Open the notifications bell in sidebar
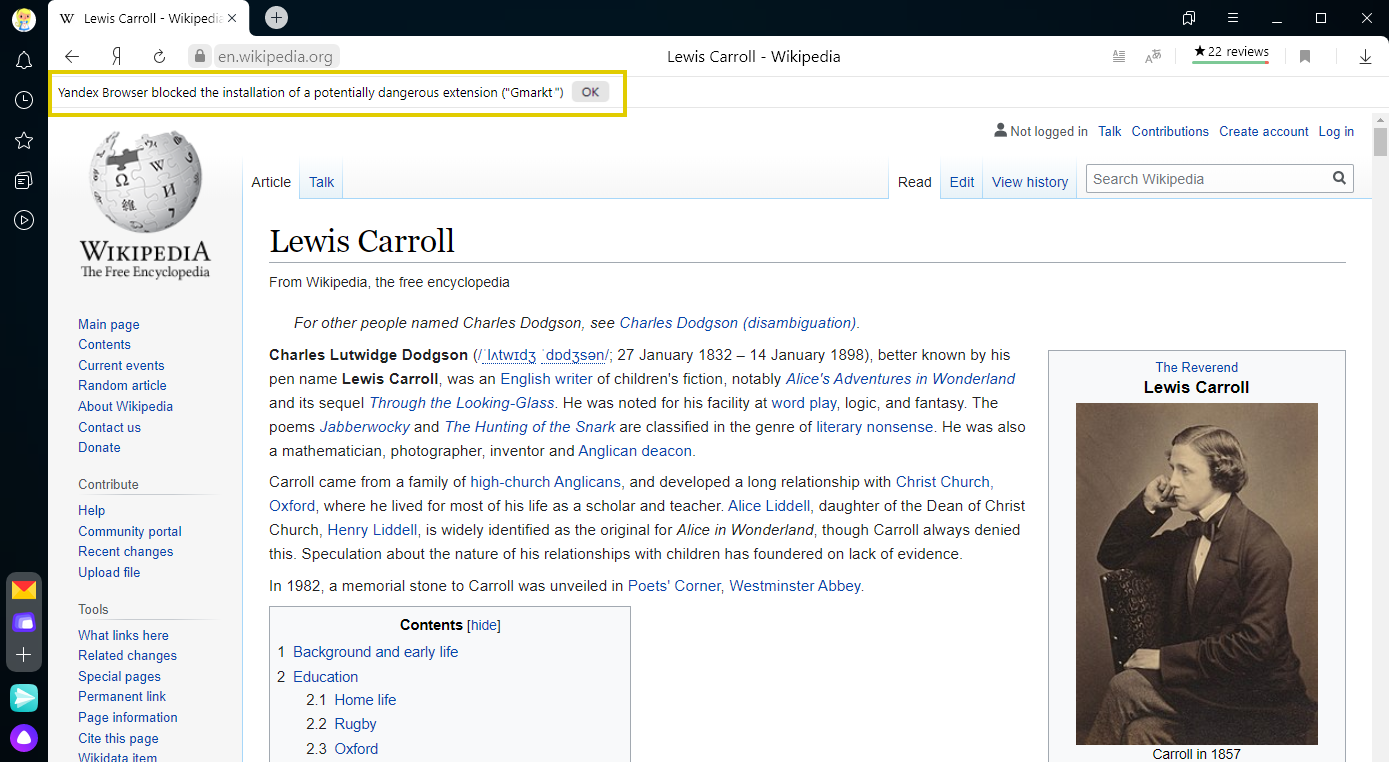Viewport: 1389px width, 762px height. click(x=24, y=61)
